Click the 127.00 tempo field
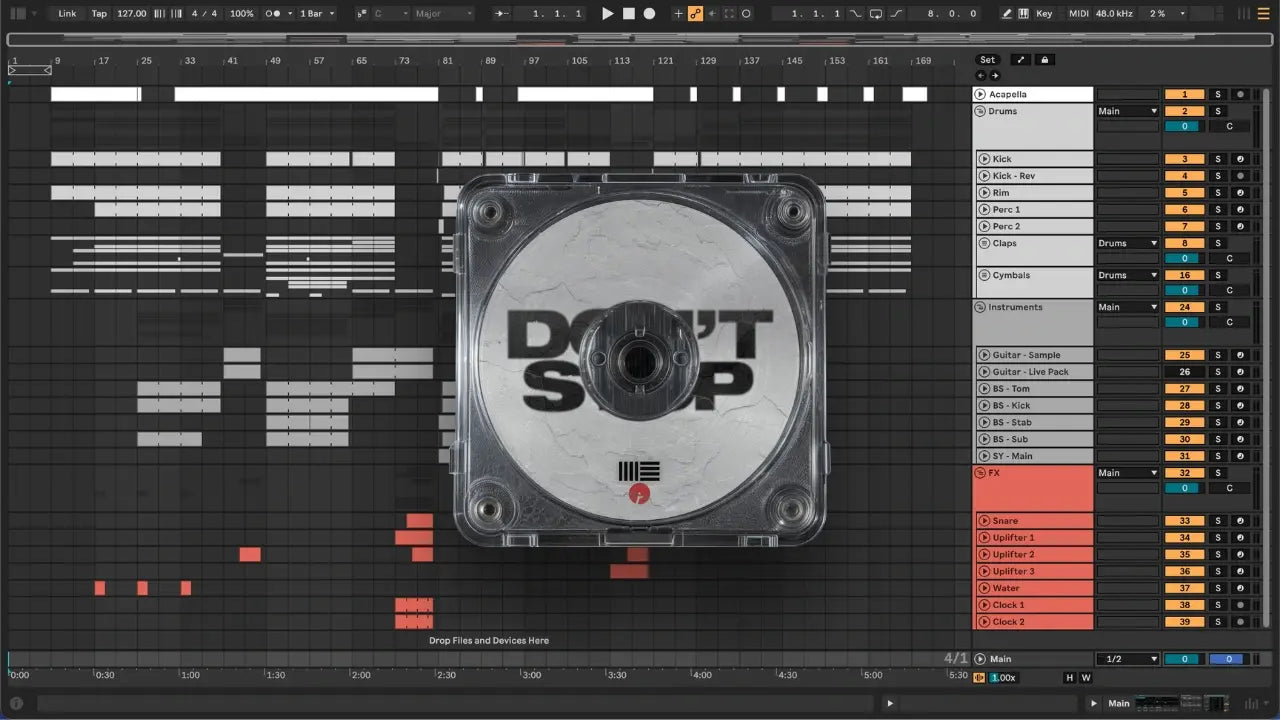The width and height of the screenshot is (1280, 720). (x=131, y=14)
